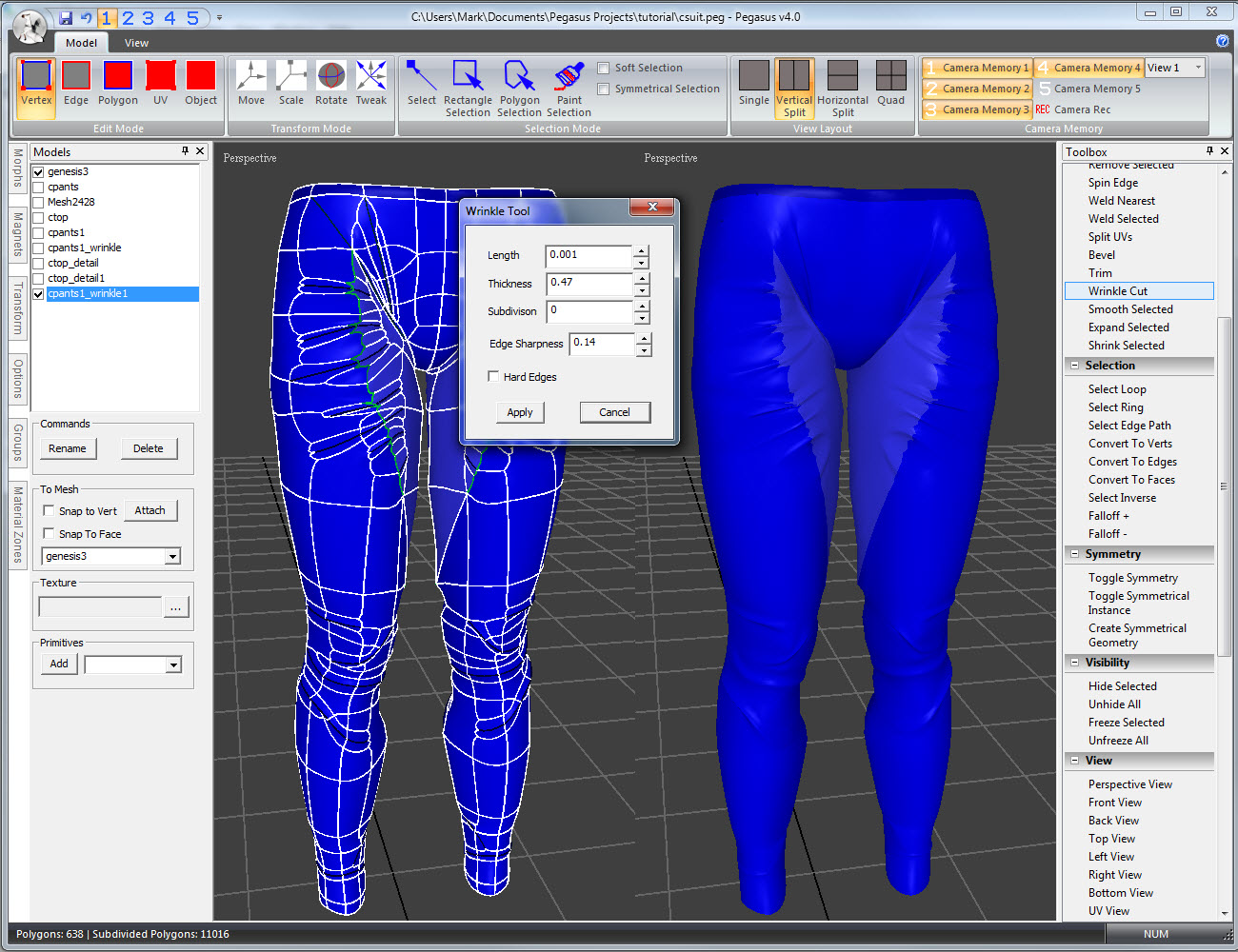Click Wrinkle Cut in Toolbox
Viewport: 1238px width, 952px height.
pyautogui.click(x=1138, y=291)
